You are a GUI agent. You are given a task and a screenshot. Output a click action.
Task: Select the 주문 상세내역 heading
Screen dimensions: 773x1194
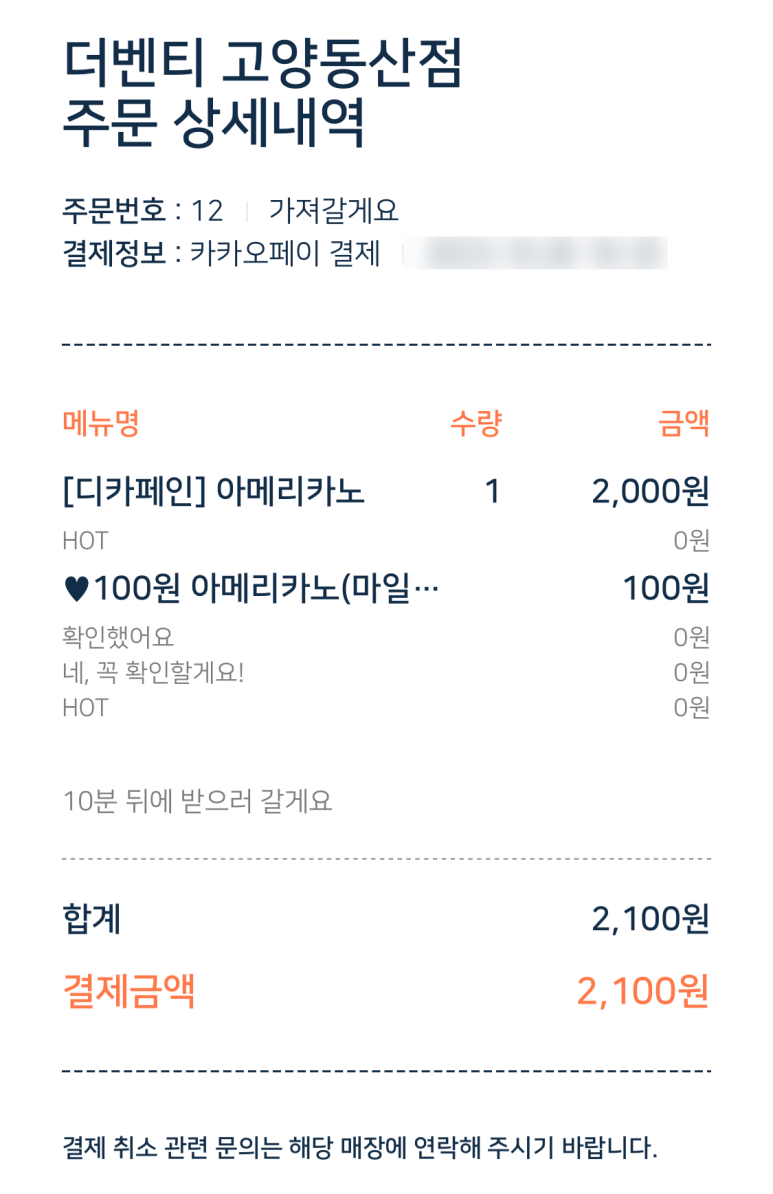point(213,125)
